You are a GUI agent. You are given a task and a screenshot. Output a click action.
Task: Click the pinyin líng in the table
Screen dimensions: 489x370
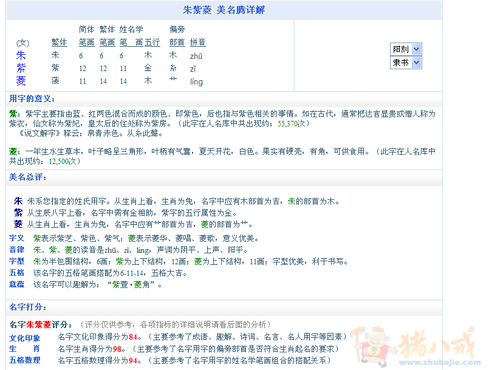(x=196, y=82)
